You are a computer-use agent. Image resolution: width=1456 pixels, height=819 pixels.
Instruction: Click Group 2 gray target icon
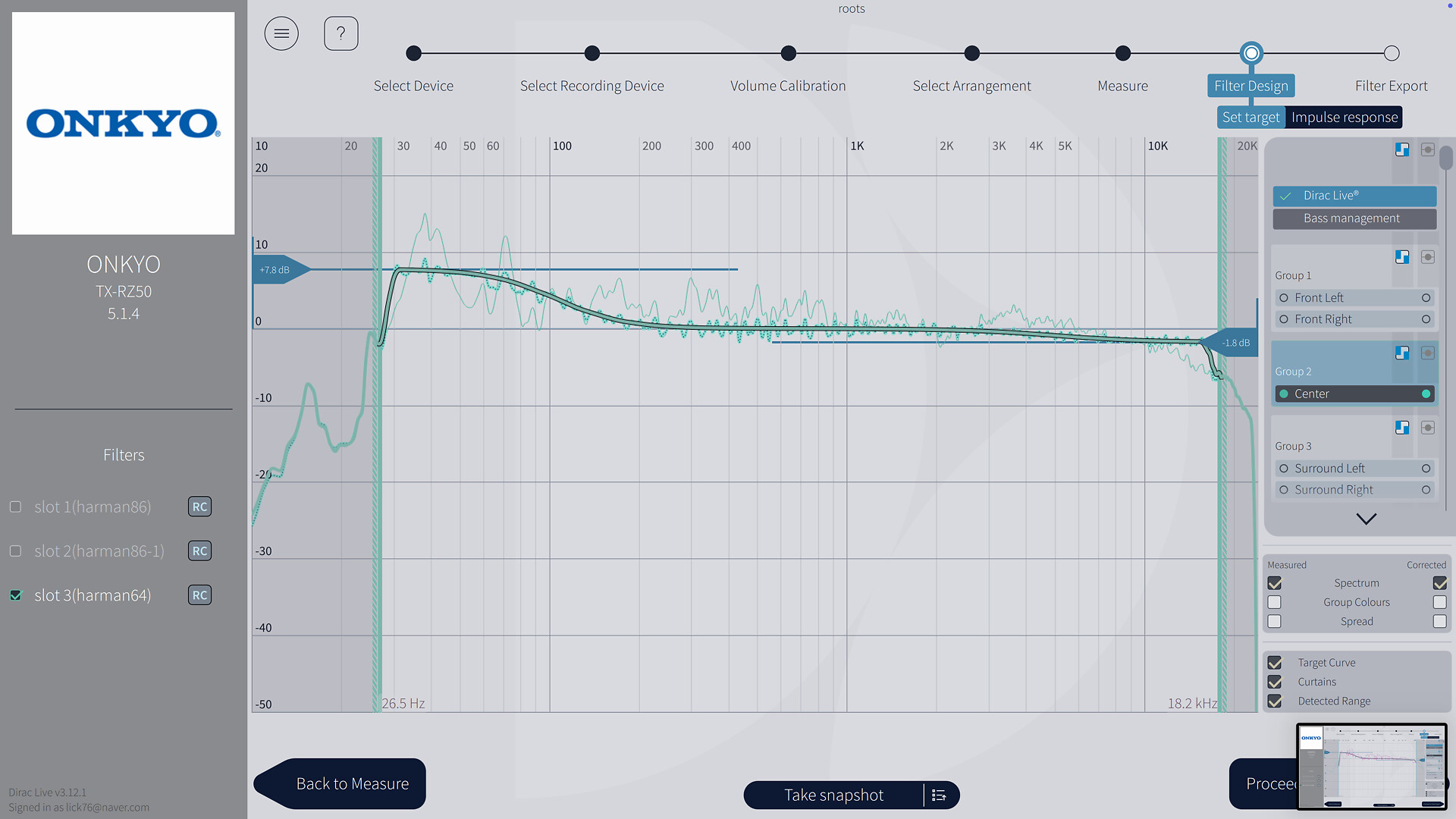click(x=1427, y=353)
